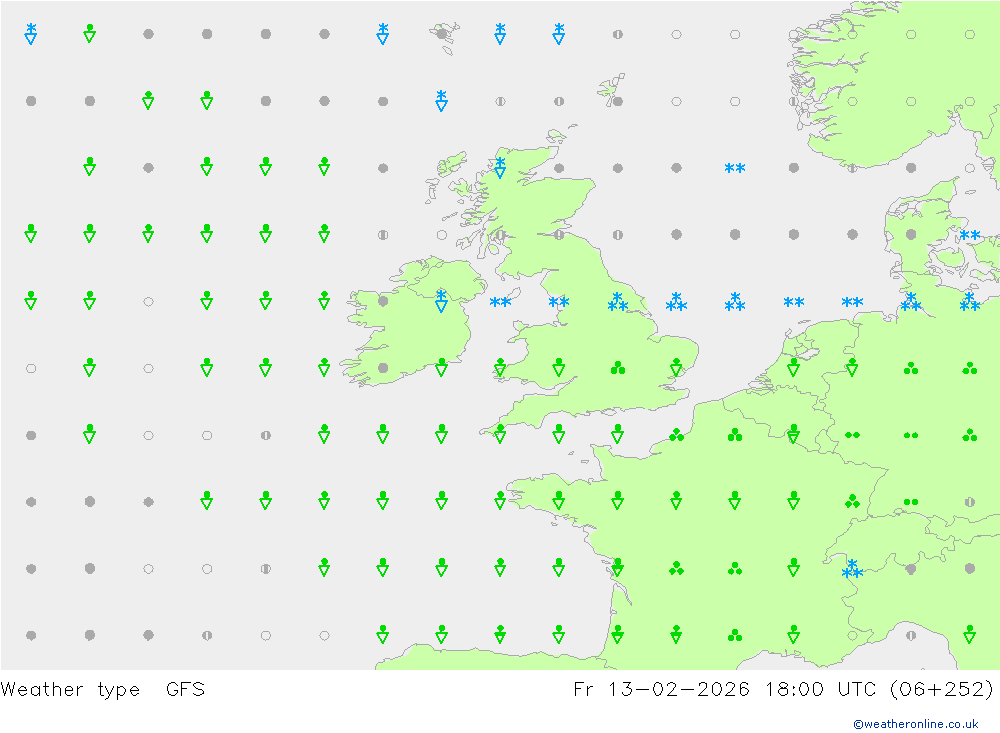Click the double snowflake in the North Sea northeast of Scotland
The image size is (1000, 733).
735,168
